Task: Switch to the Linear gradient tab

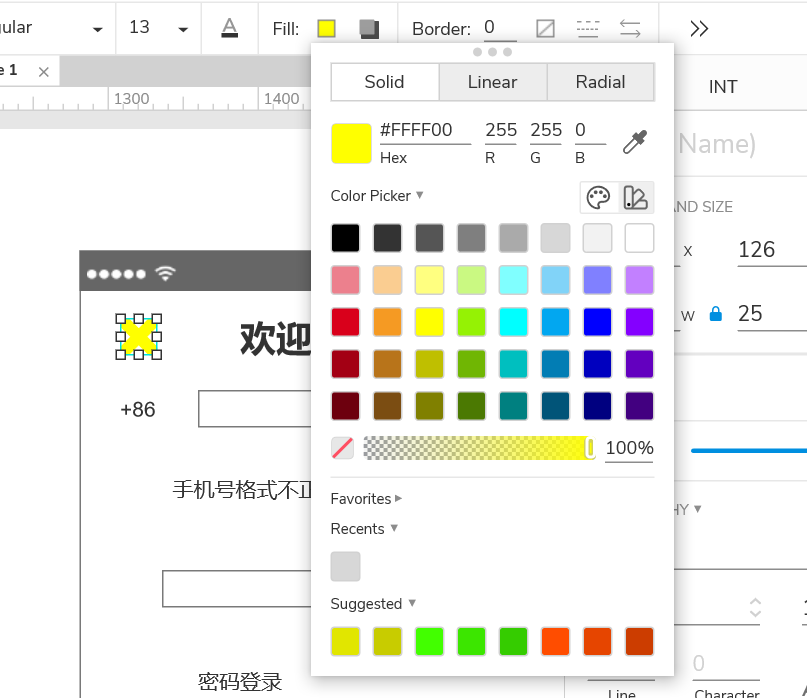Action: point(492,82)
